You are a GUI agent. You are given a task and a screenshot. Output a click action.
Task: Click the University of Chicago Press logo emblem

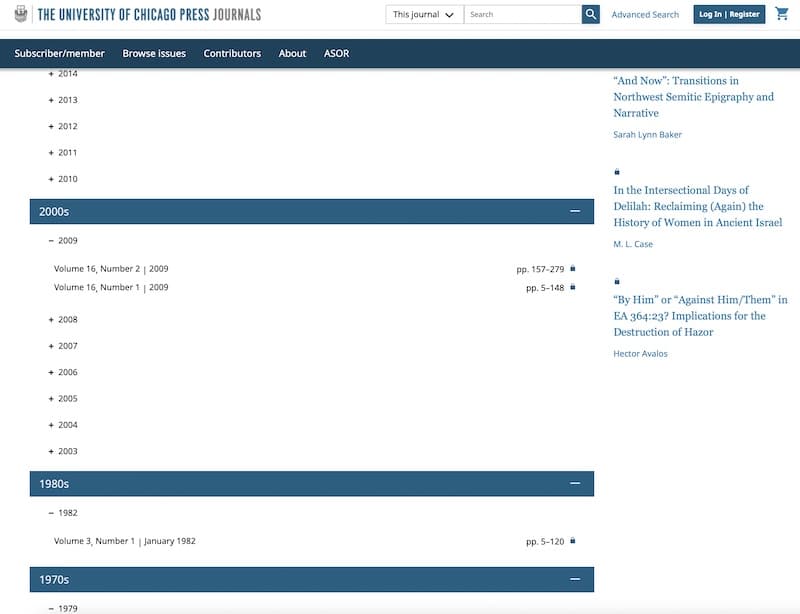pyautogui.click(x=21, y=14)
